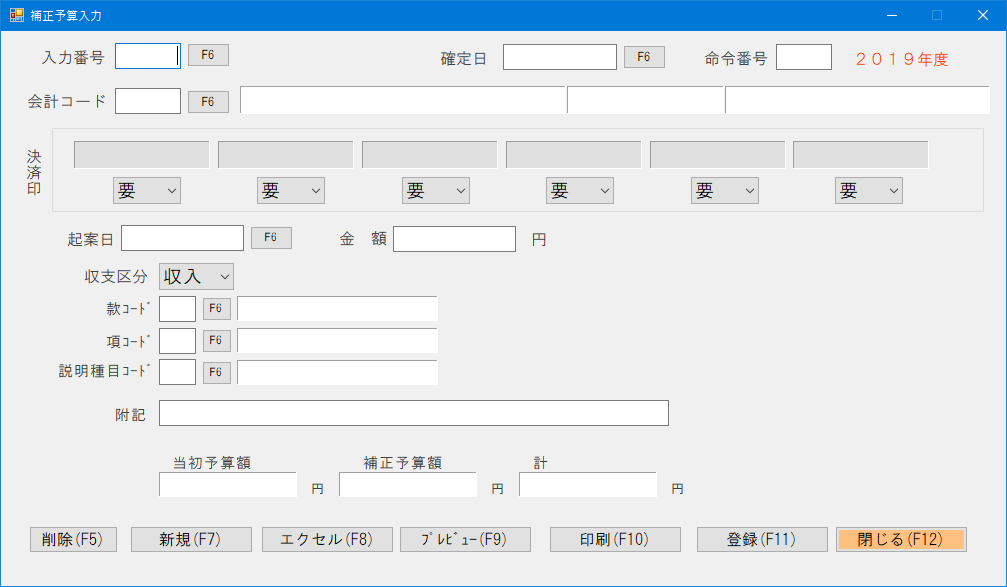Viewport: 1007px width, 587px height.
Task: Click the F6 lookup beside 入力番号
Action: coord(208,56)
